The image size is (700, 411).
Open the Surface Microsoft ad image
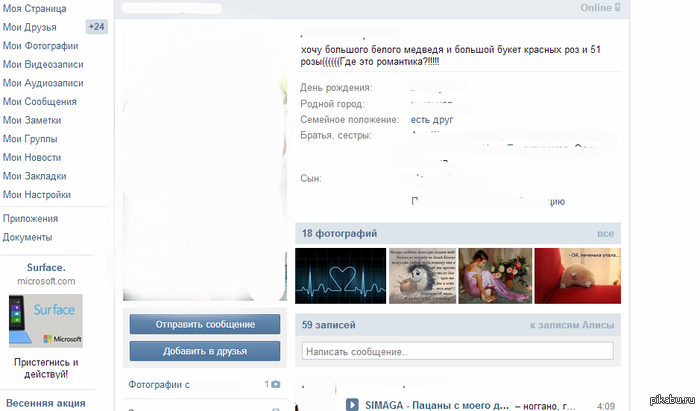coord(46,320)
